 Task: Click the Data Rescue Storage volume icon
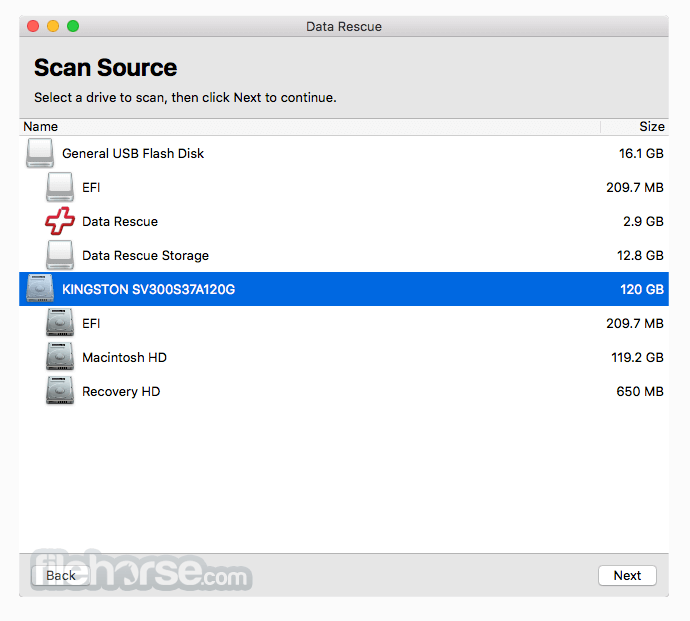click(x=60, y=255)
